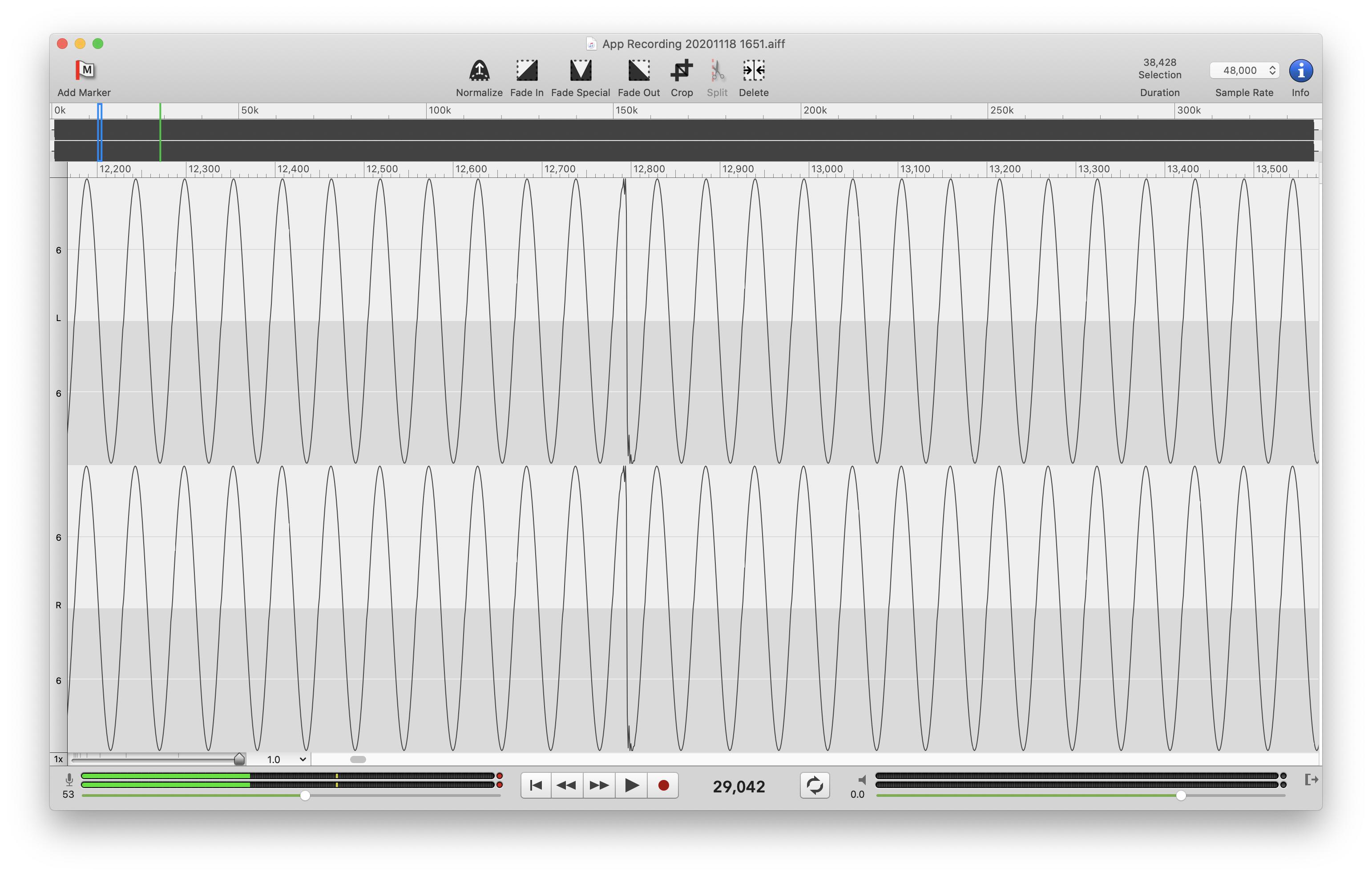Select the Fade In tool
This screenshot has height=876, width=1372.
click(526, 71)
